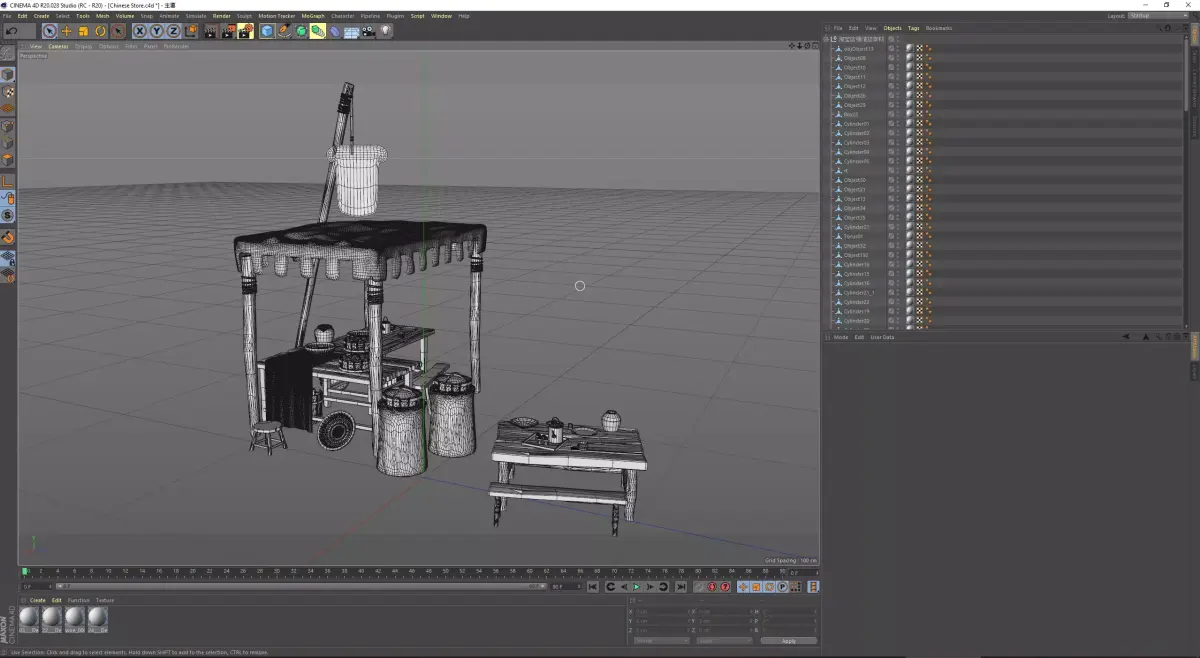The width and height of the screenshot is (1200, 658).
Task: Enable automatic keyframe recording
Action: (x=725, y=587)
